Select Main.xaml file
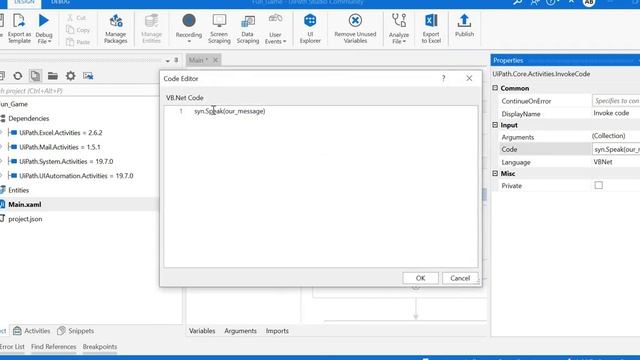This screenshot has height=360, width=640. 24,204
